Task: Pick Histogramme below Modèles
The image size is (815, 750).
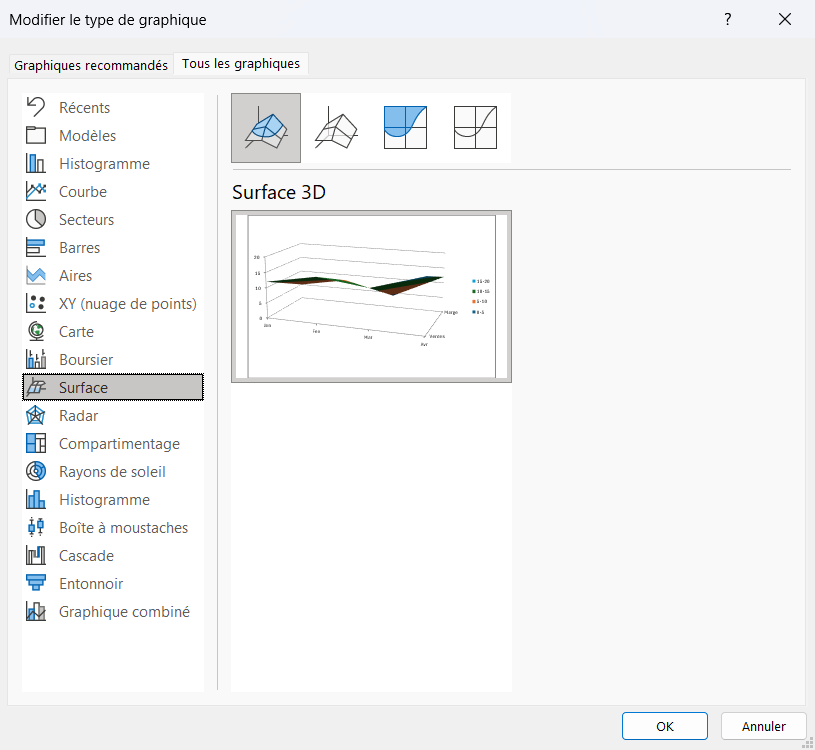Action: pyautogui.click(x=104, y=164)
